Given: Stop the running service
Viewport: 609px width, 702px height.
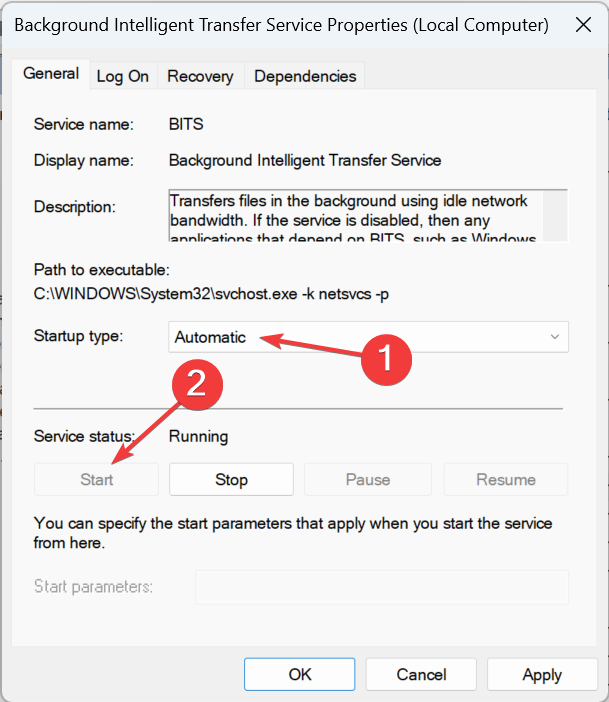Looking at the screenshot, I should pos(231,479).
